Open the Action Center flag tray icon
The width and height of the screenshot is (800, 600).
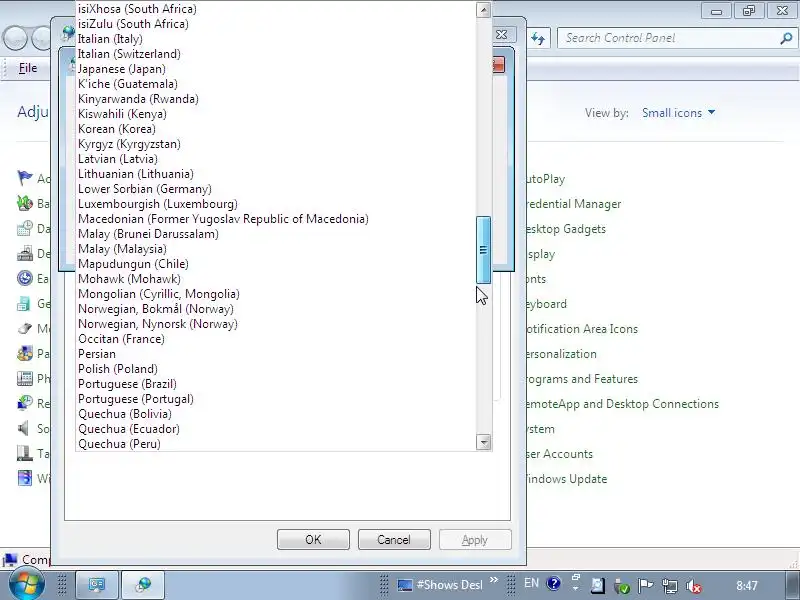click(x=645, y=586)
